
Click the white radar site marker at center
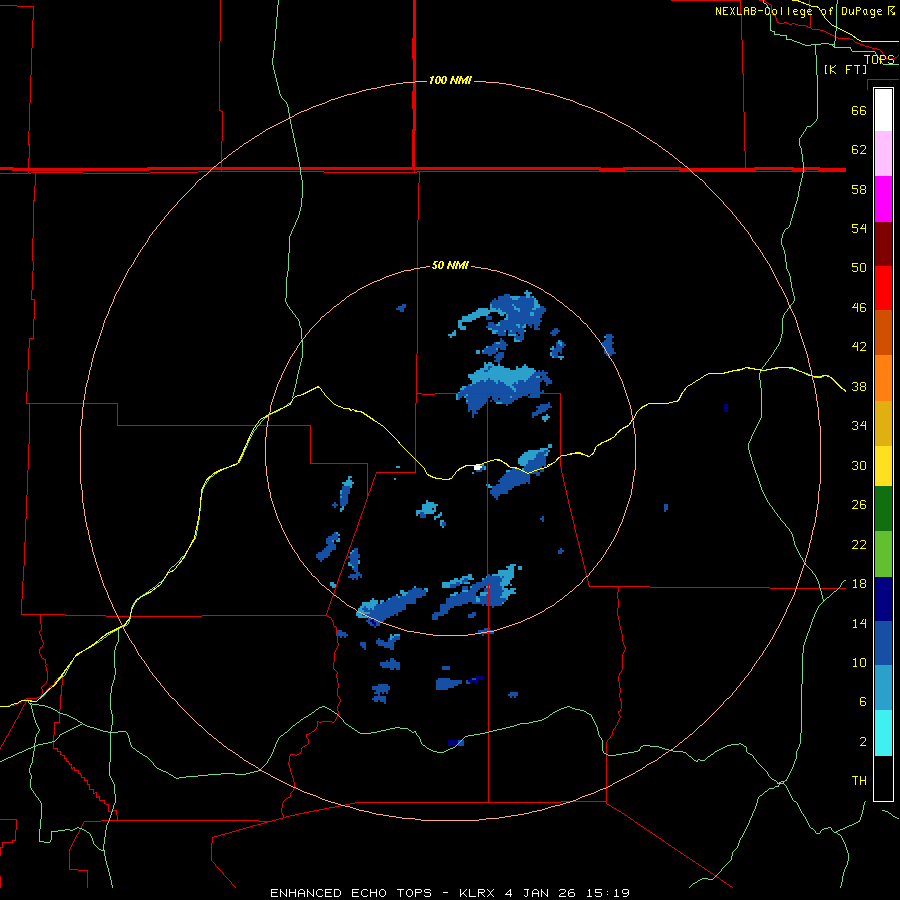(478, 468)
